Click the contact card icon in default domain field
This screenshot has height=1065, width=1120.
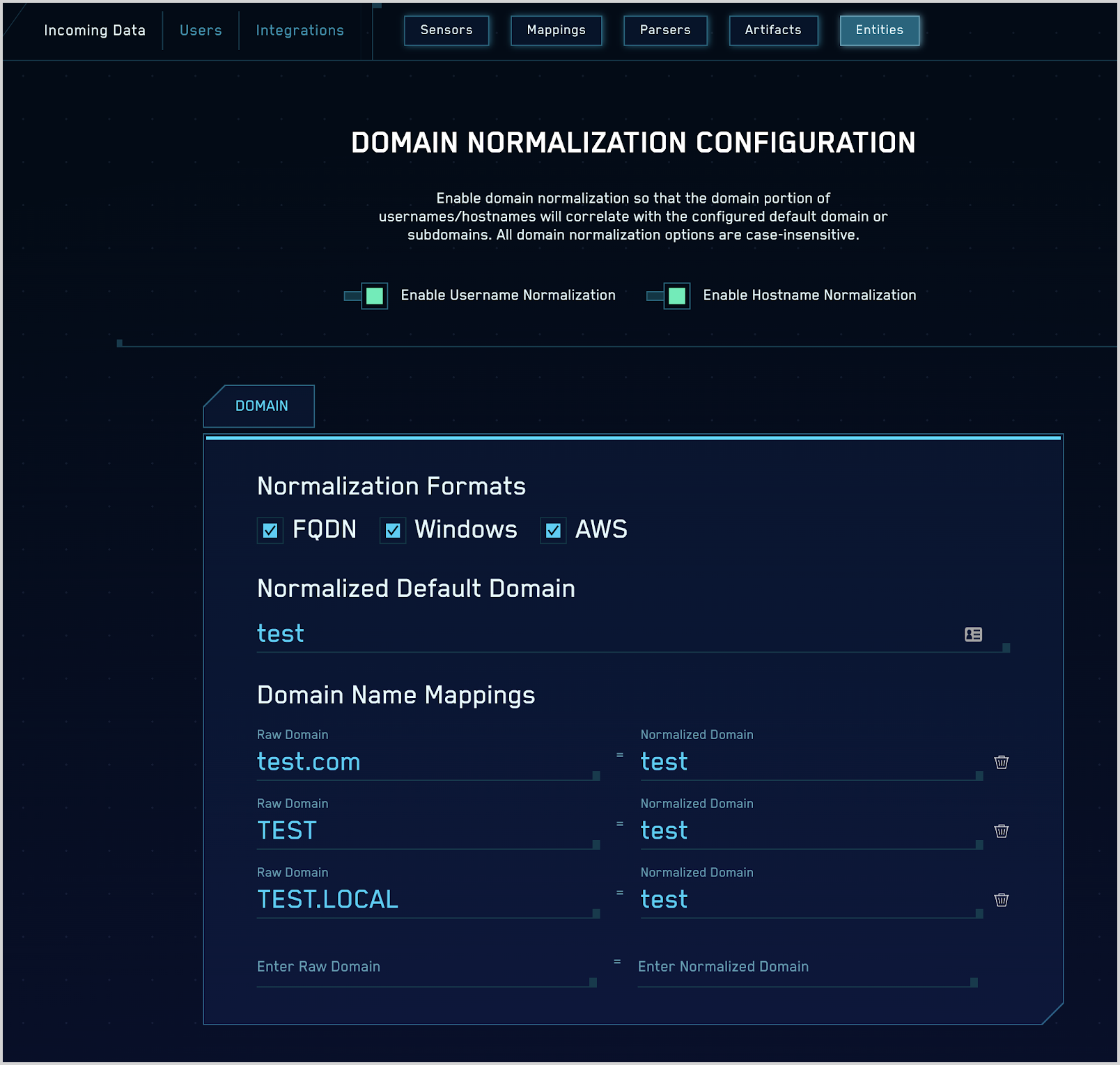coord(973,634)
